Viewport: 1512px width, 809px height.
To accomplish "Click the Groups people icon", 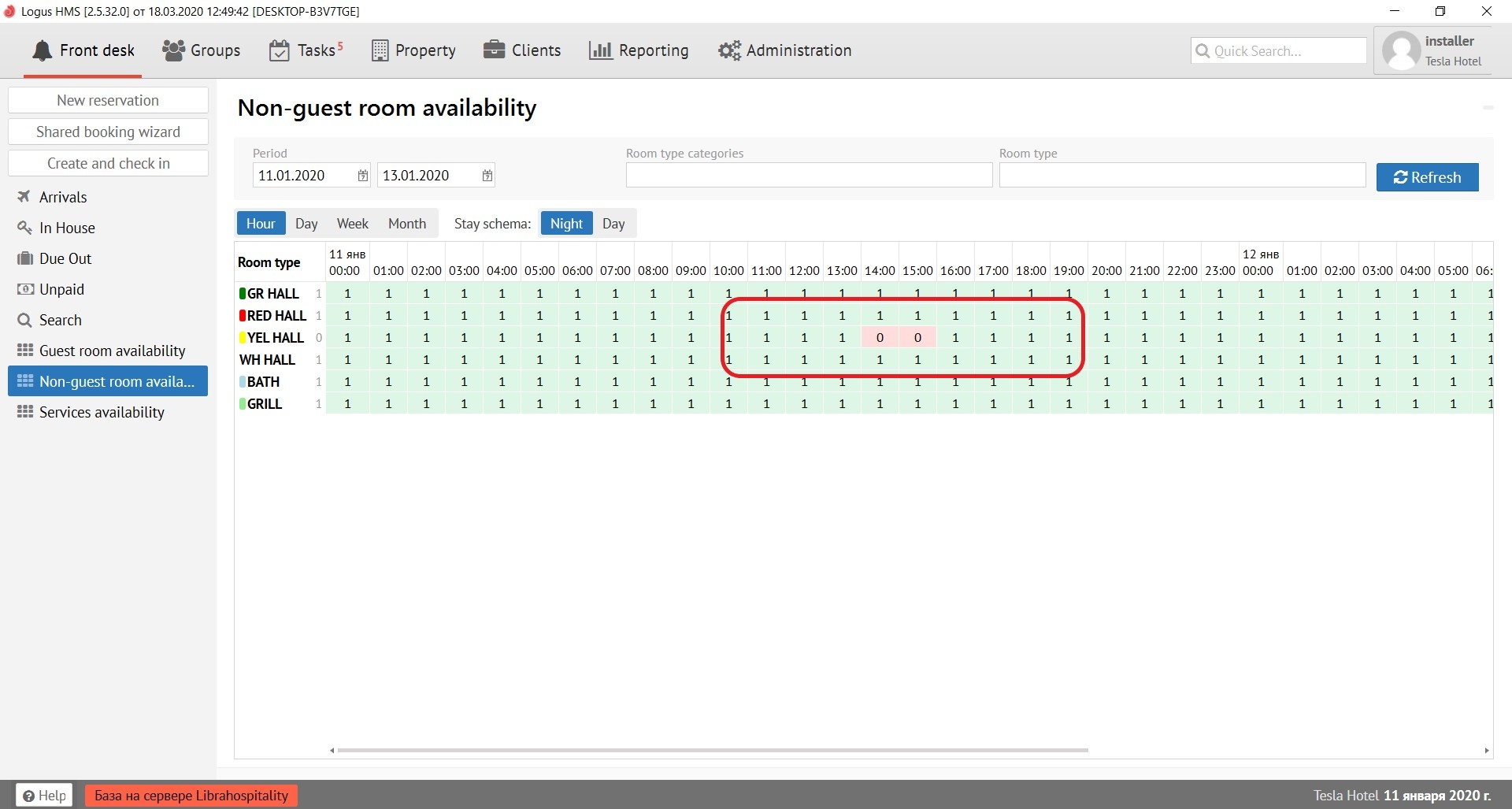I will click(x=173, y=50).
